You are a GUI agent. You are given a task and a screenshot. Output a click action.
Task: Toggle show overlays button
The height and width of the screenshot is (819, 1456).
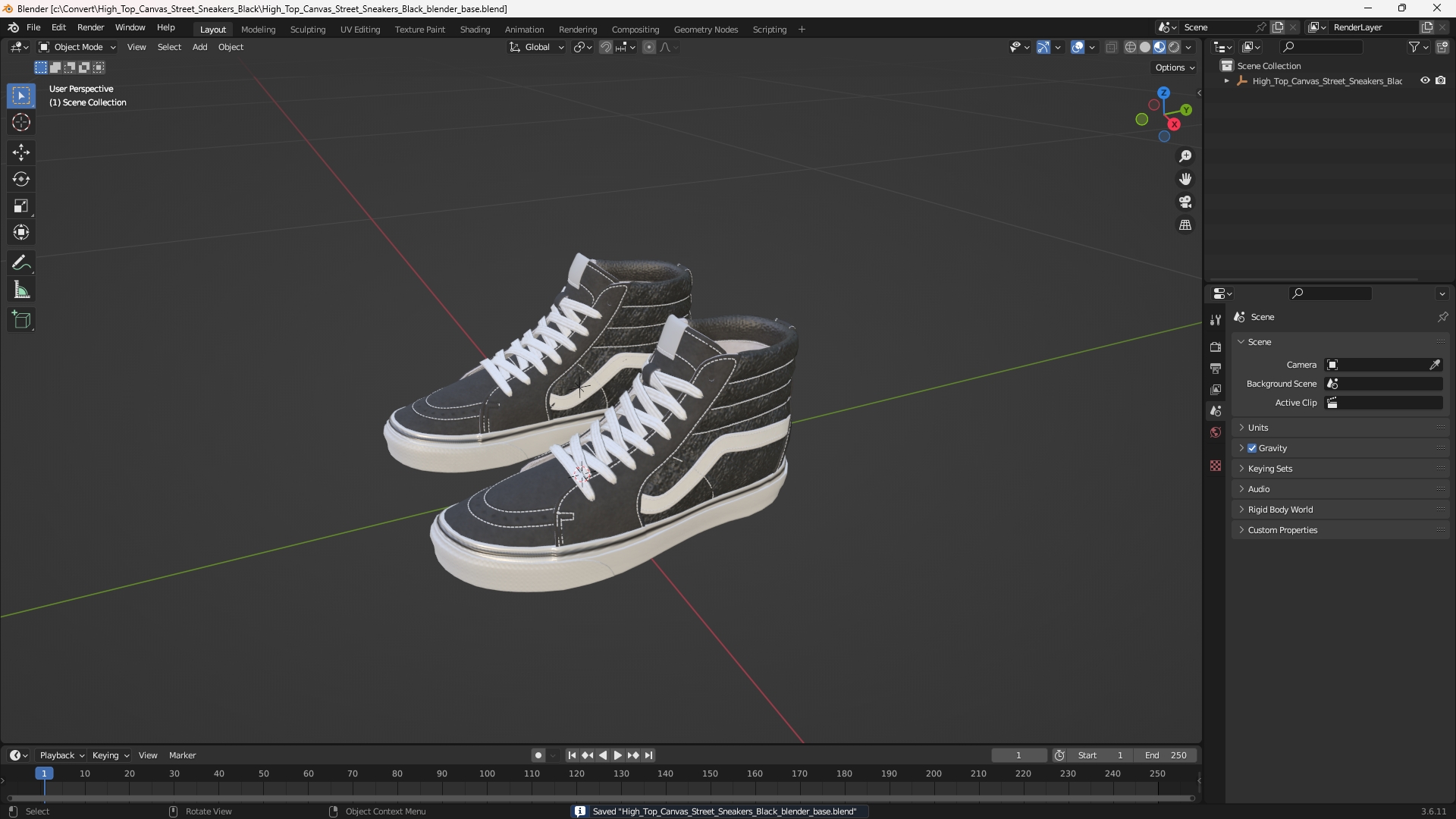[x=1078, y=47]
